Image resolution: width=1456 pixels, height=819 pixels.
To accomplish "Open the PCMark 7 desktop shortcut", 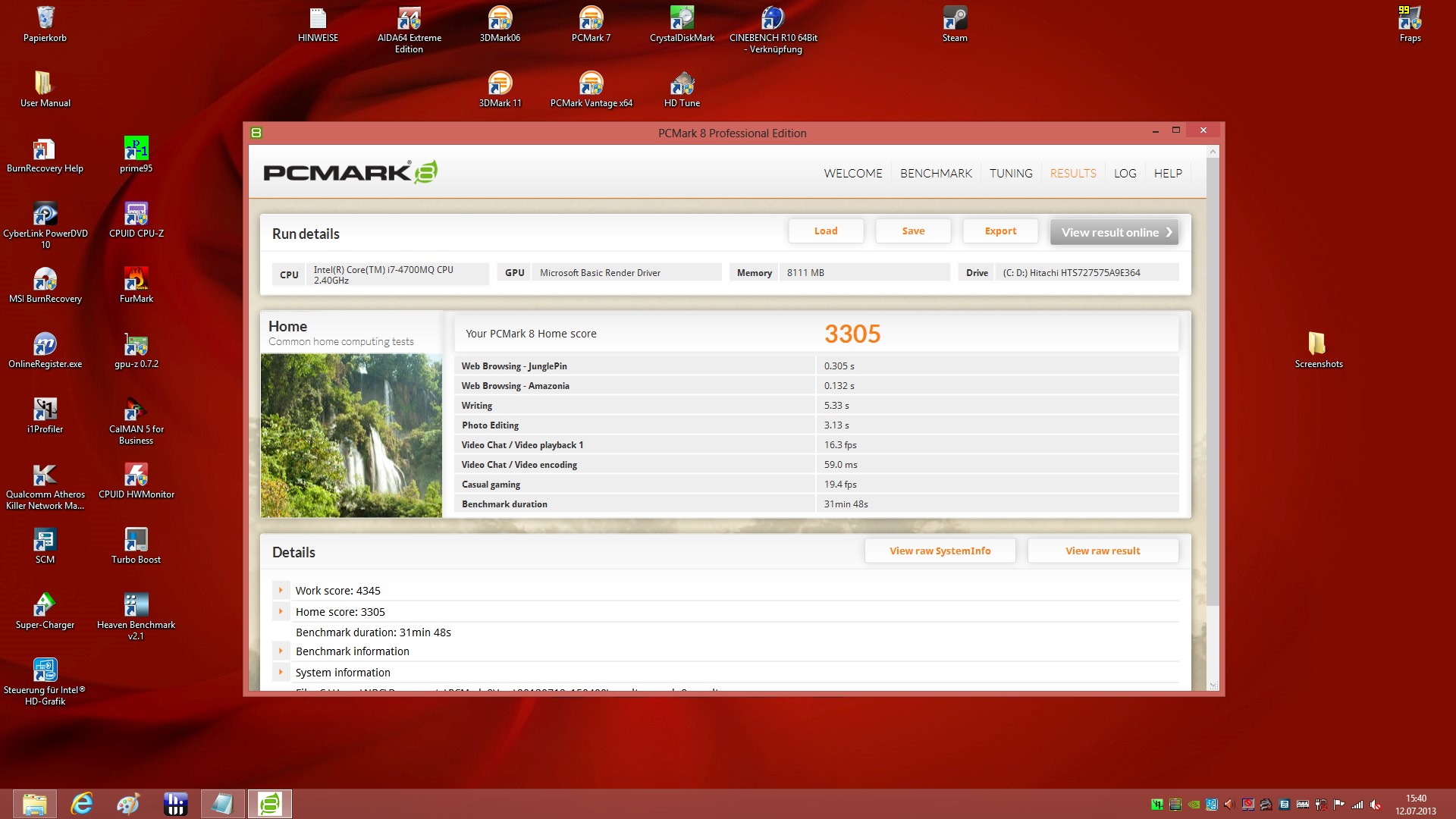I will click(x=591, y=24).
